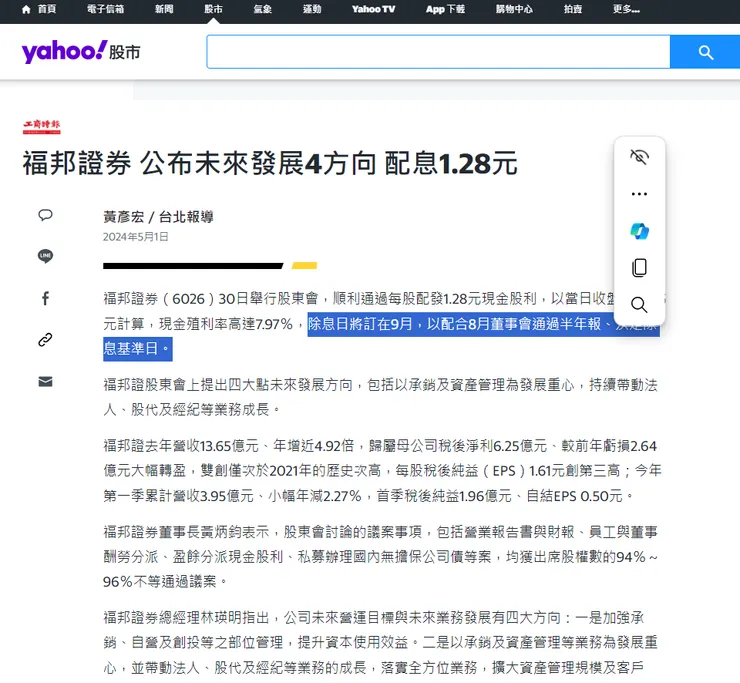Copy article link with chain icon
Image resolution: width=740 pixels, height=683 pixels.
[45, 340]
